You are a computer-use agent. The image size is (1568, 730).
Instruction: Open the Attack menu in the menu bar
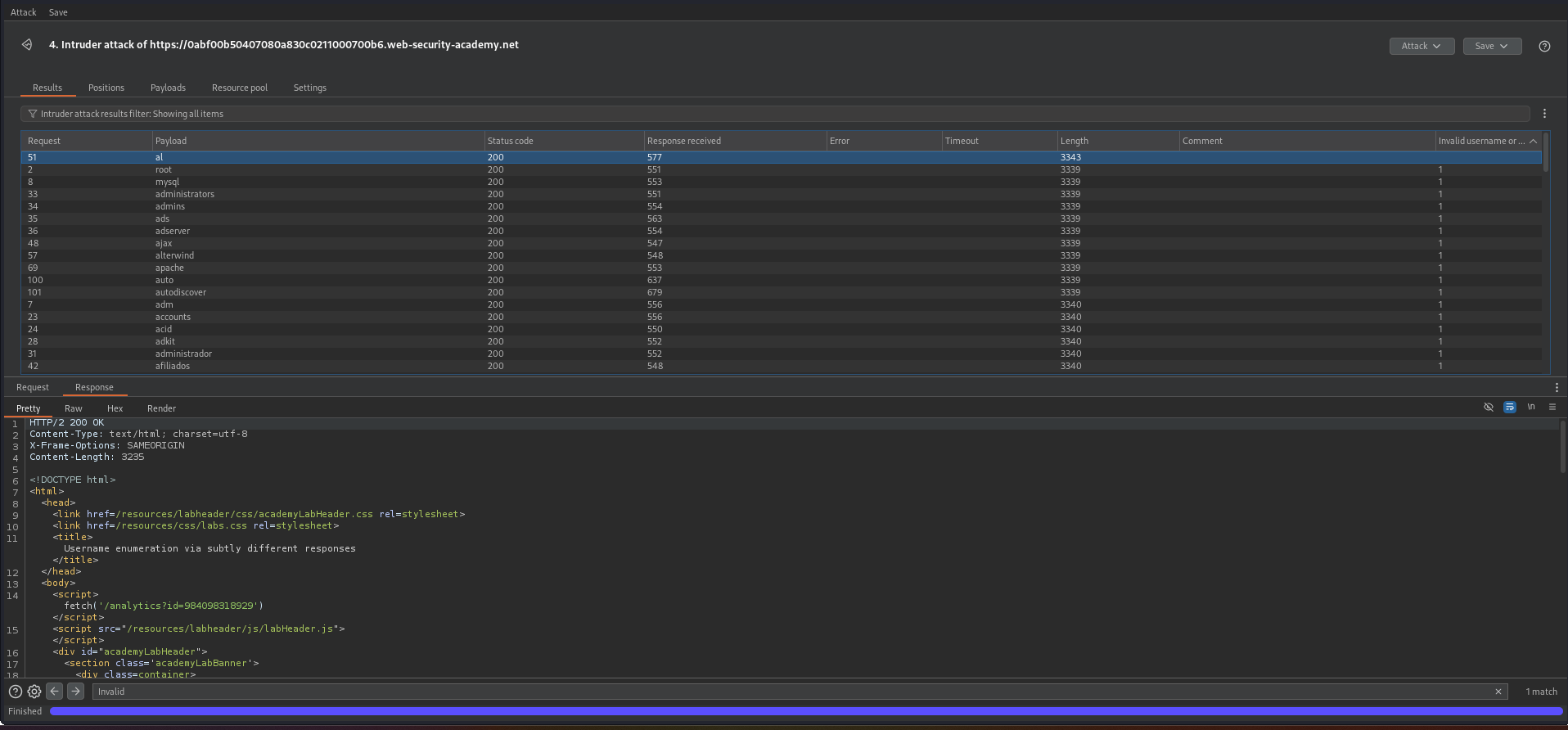(23, 12)
